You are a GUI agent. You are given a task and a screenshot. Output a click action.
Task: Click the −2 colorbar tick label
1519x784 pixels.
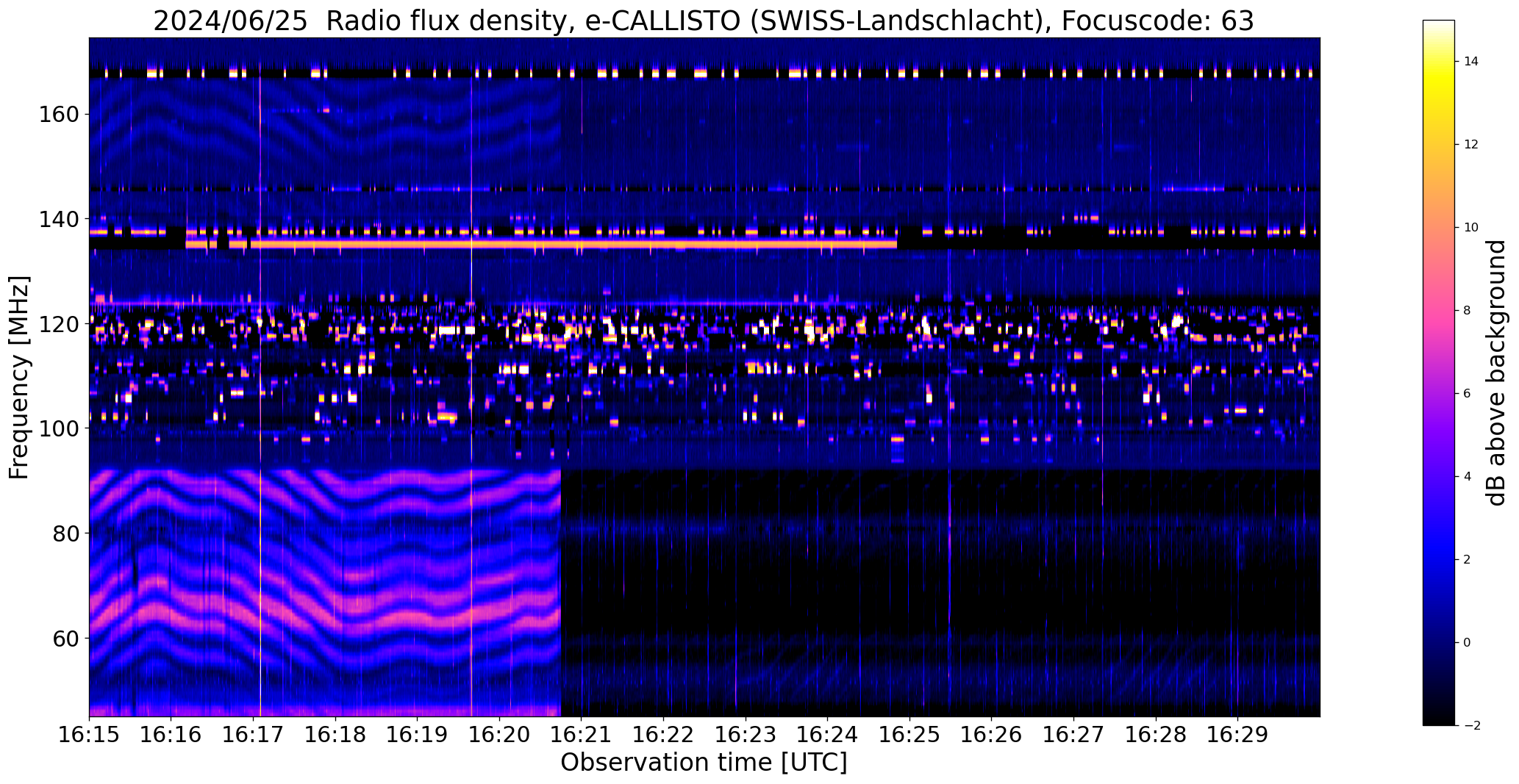coord(1471,726)
